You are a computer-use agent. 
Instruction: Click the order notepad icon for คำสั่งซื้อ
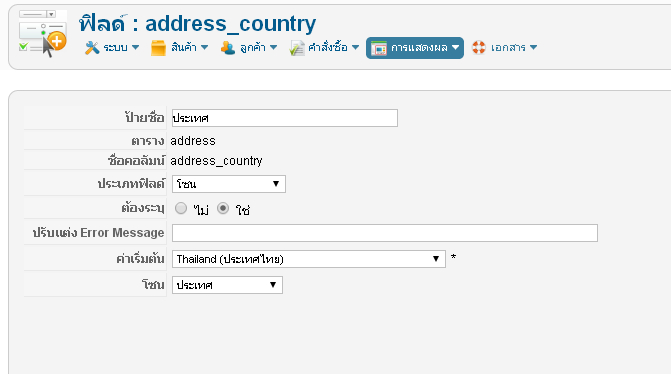point(297,48)
